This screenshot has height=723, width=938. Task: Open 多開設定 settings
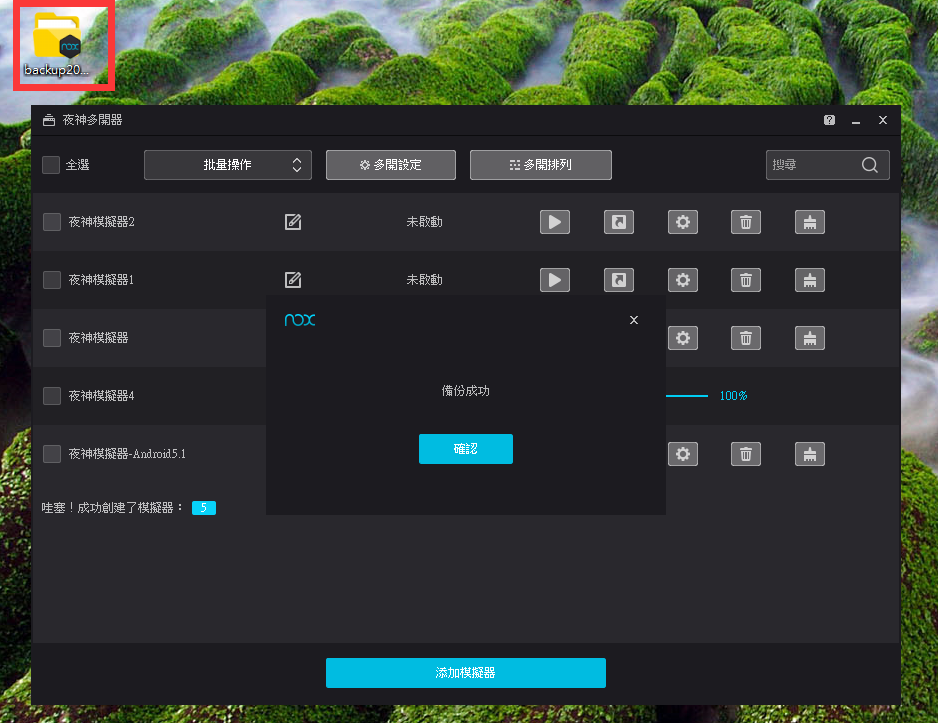click(x=391, y=165)
